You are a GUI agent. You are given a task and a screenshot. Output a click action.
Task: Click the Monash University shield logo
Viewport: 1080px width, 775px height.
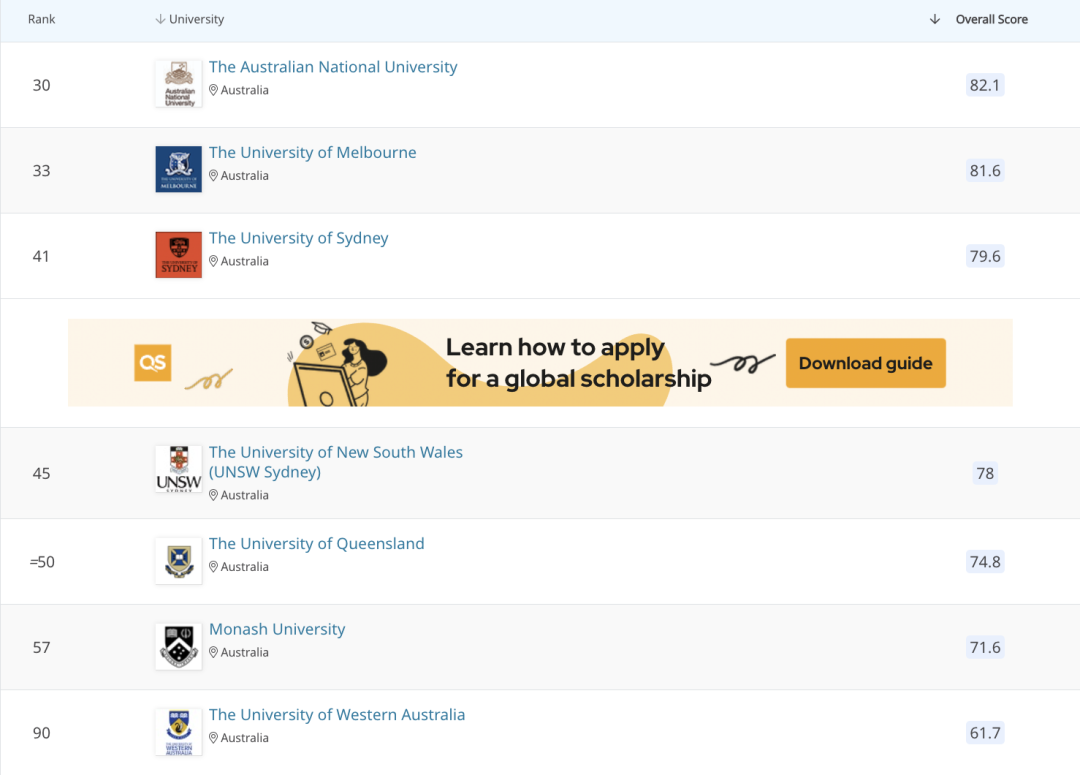click(x=179, y=647)
